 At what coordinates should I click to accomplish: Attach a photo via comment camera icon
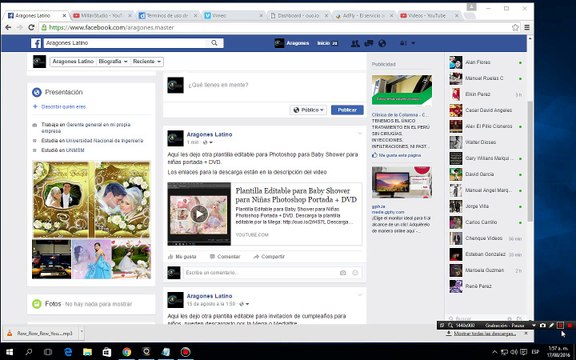[343, 273]
